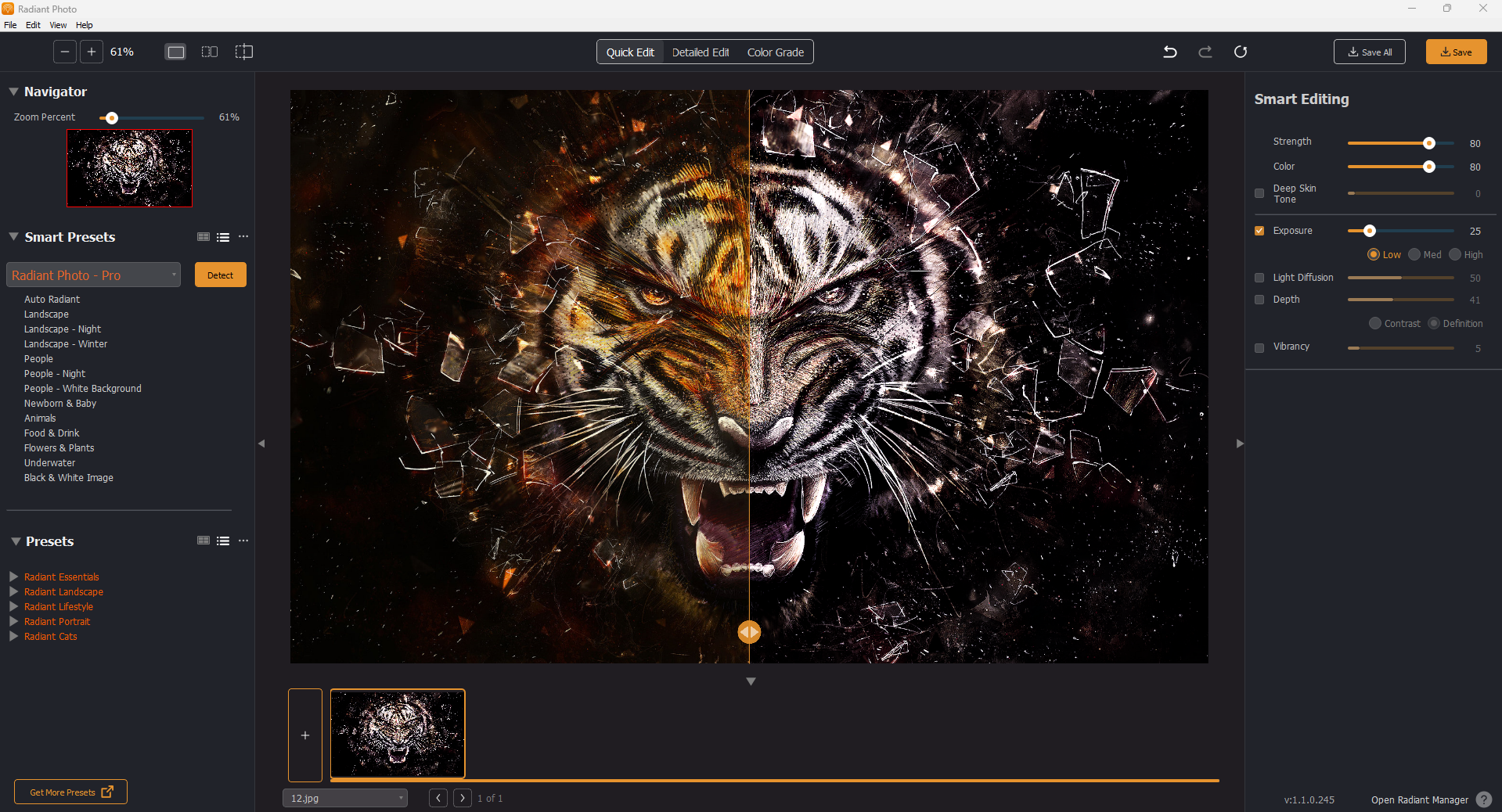This screenshot has height=812, width=1502.
Task: Expand the Radiant Essentials preset group
Action: click(13, 577)
